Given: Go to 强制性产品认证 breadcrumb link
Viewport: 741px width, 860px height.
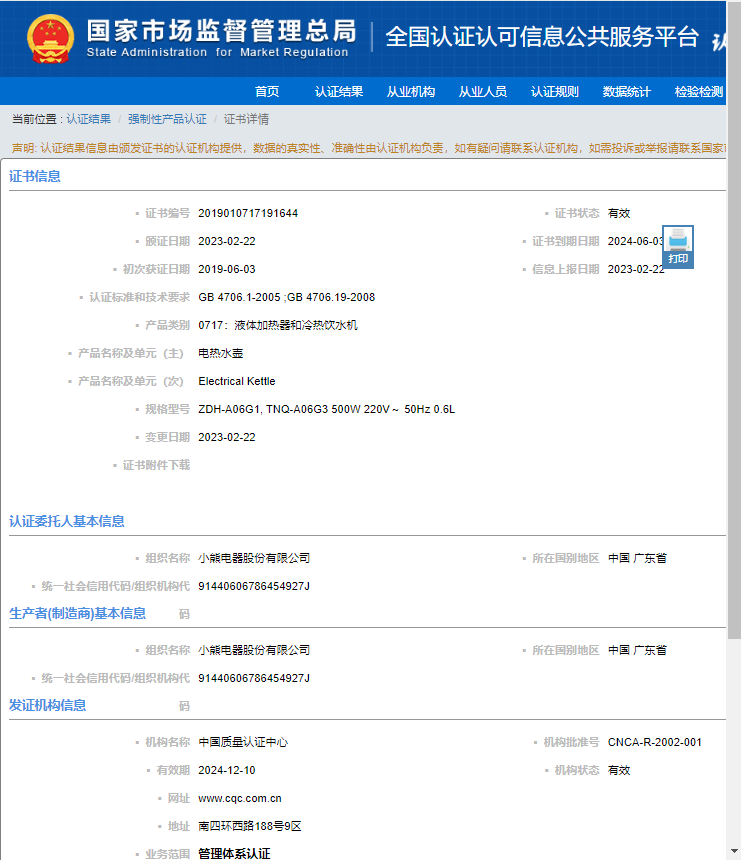Looking at the screenshot, I should (x=167, y=119).
